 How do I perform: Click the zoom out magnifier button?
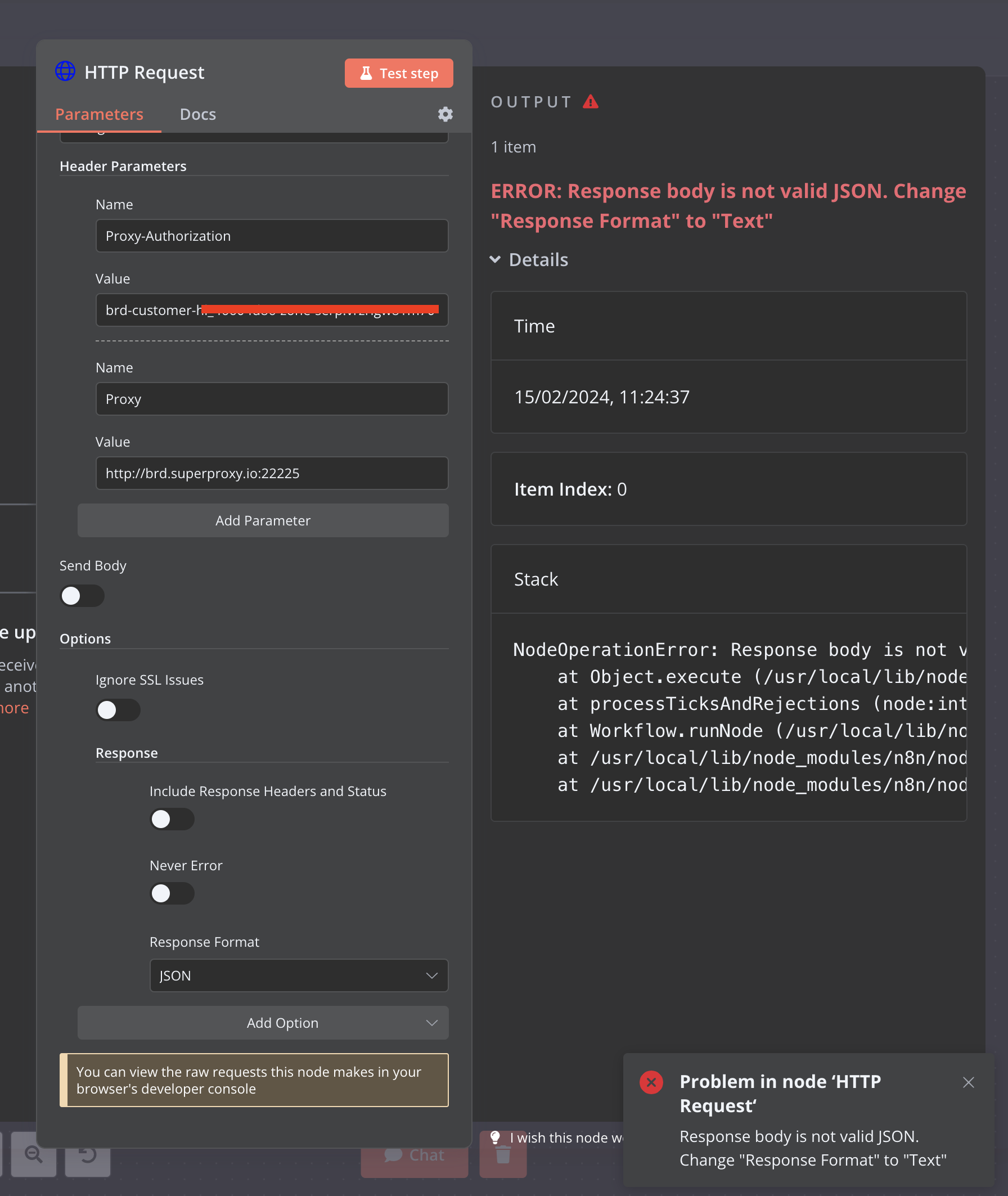[x=33, y=1155]
